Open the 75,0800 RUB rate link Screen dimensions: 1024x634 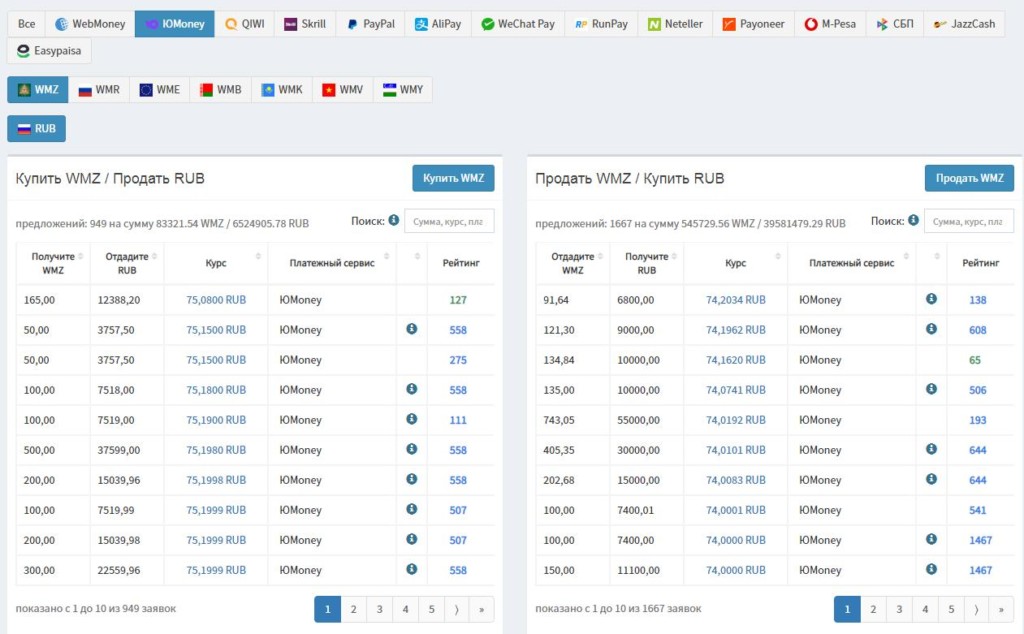point(216,300)
